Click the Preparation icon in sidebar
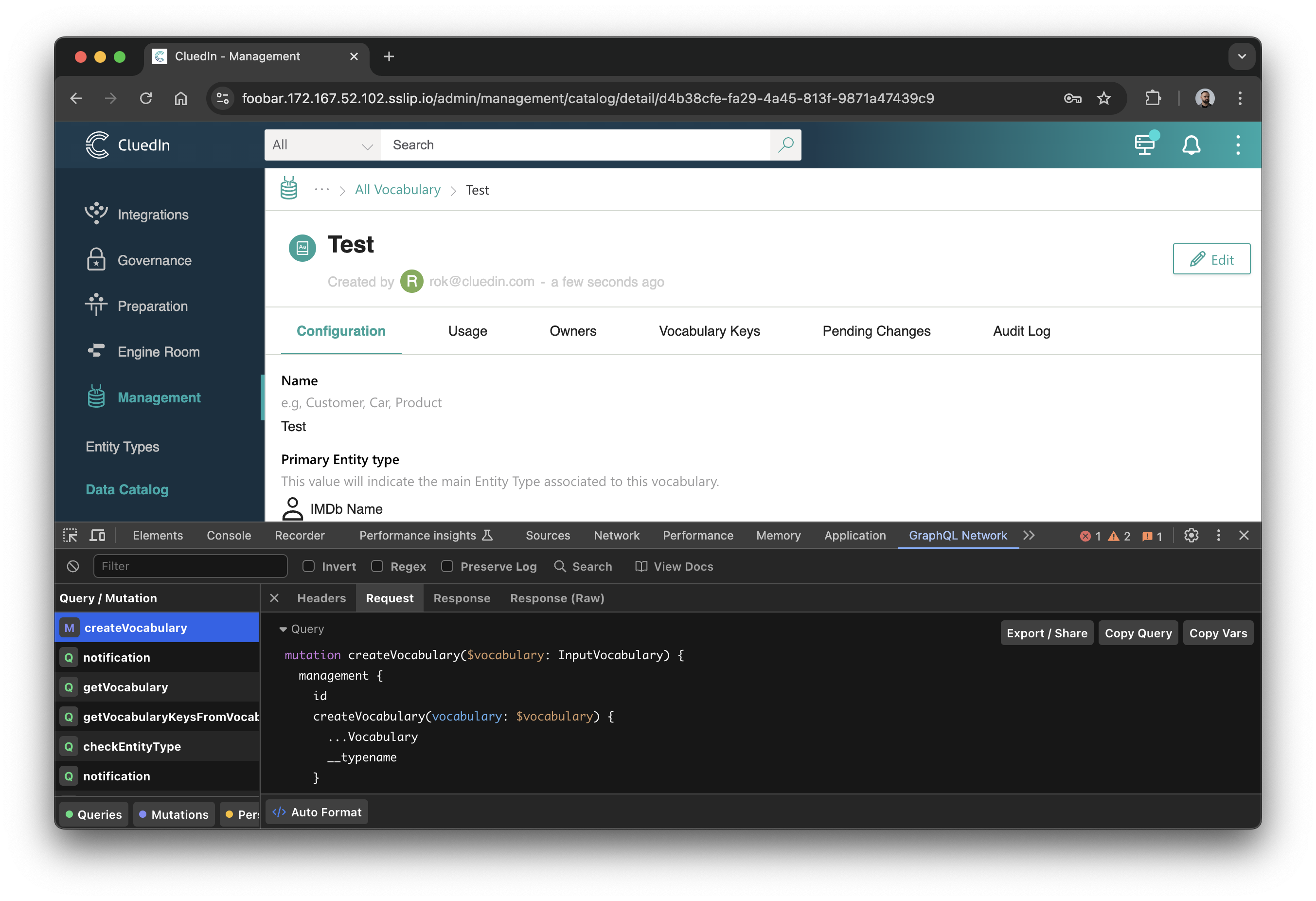Screen dimensions: 1316x901 tap(97, 305)
